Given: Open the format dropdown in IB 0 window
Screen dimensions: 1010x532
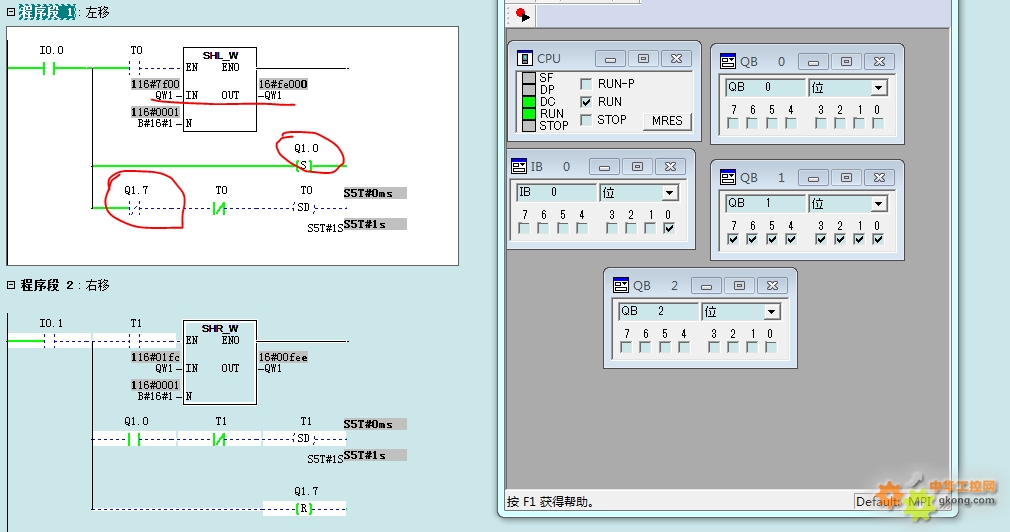Looking at the screenshot, I should point(670,193).
